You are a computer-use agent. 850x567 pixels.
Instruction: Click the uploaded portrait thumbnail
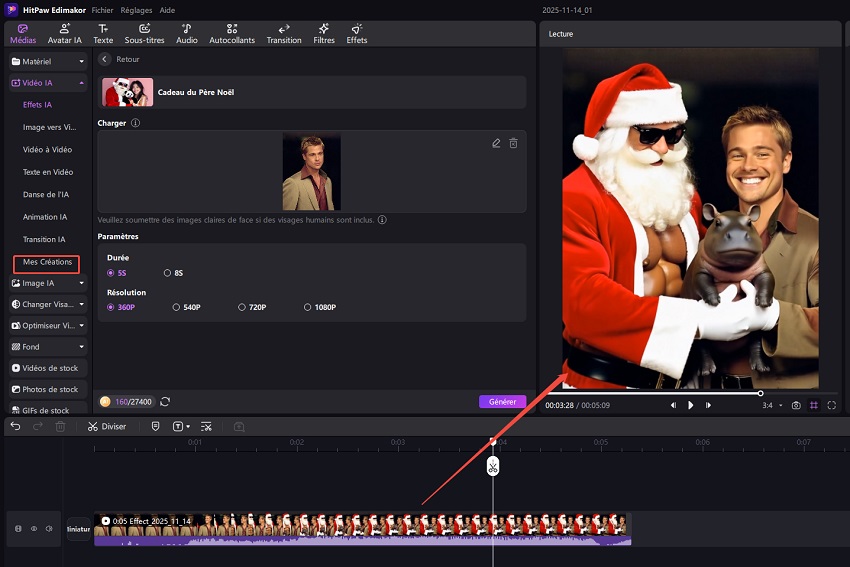coord(312,172)
